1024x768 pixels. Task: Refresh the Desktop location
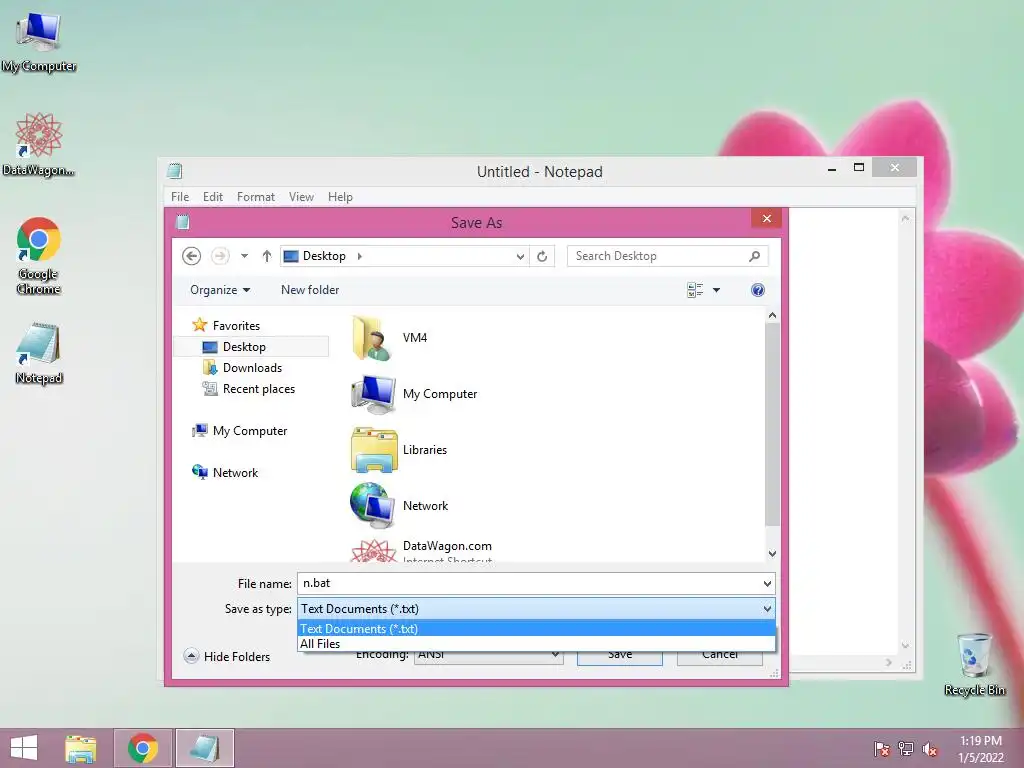pos(542,256)
